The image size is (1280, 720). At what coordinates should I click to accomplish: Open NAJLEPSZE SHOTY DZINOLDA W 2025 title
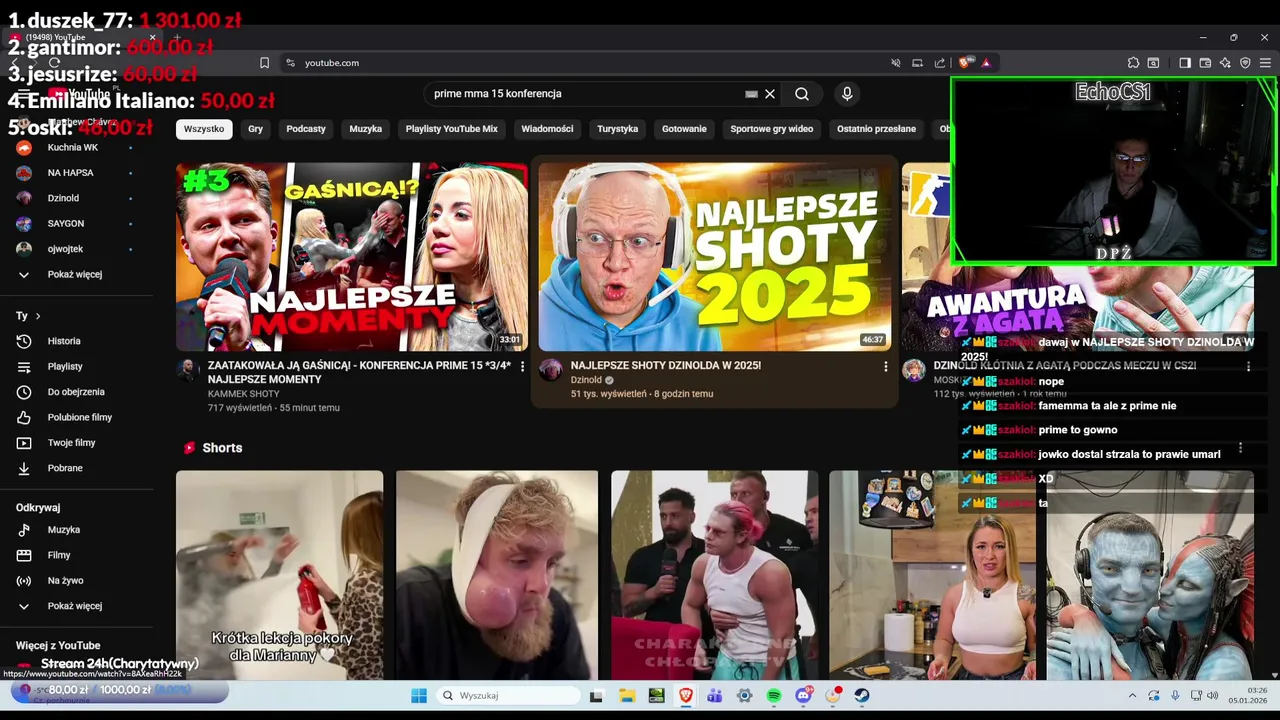[666, 366]
